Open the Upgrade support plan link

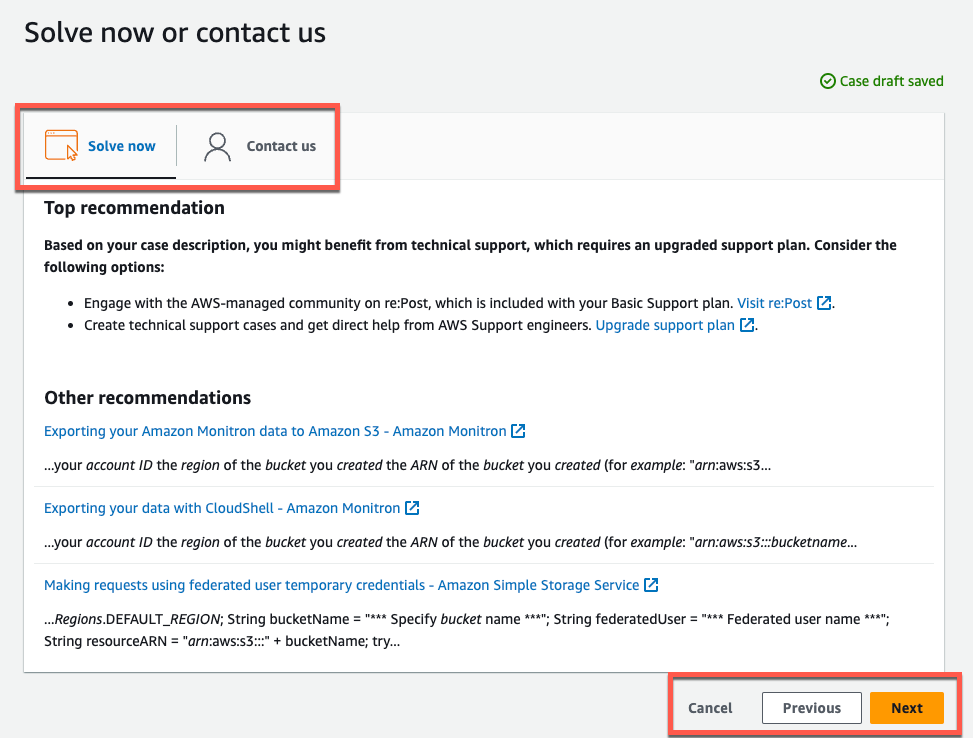click(664, 324)
